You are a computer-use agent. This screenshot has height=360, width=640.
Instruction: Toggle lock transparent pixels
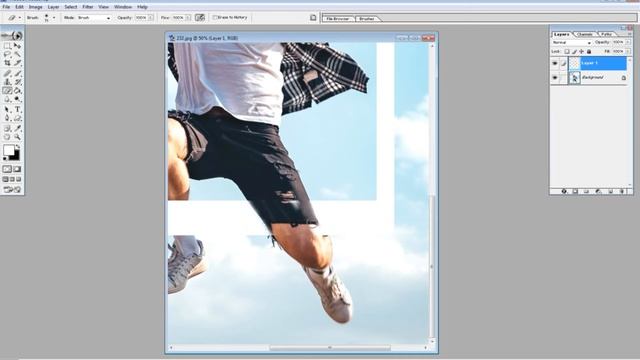pyautogui.click(x=567, y=52)
